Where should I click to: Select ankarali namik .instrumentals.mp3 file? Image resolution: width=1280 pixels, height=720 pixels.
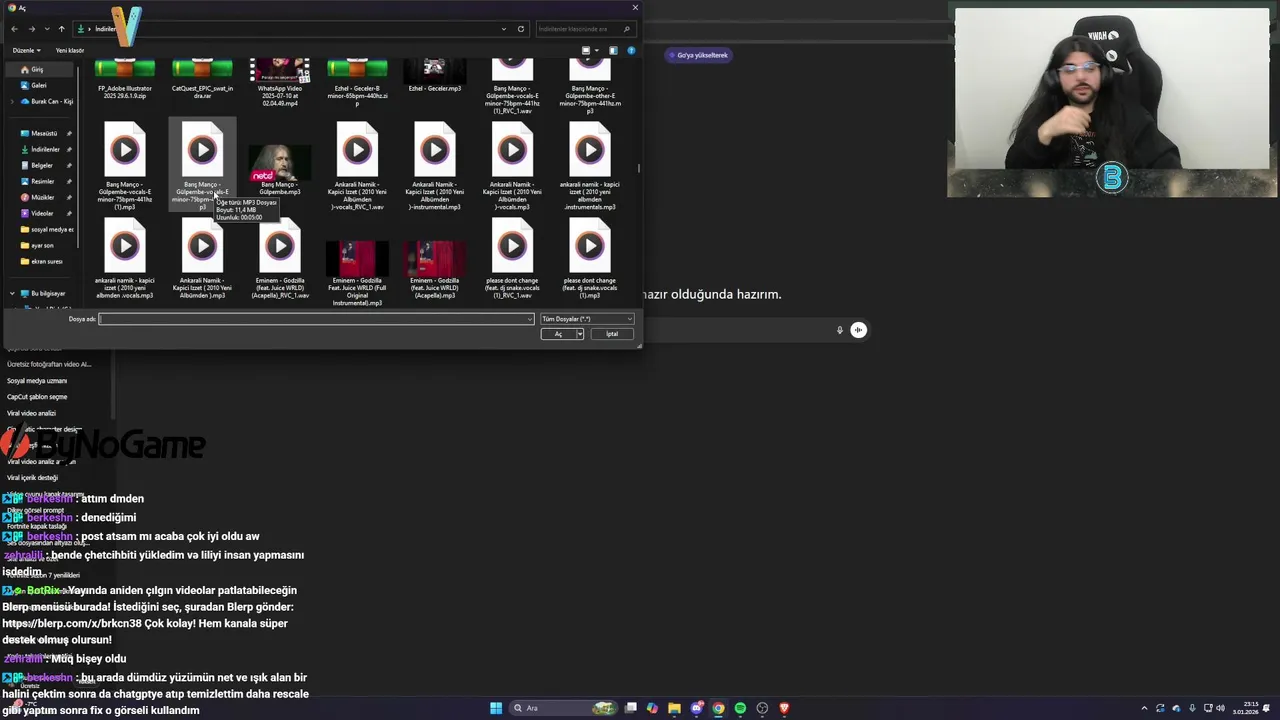589,166
